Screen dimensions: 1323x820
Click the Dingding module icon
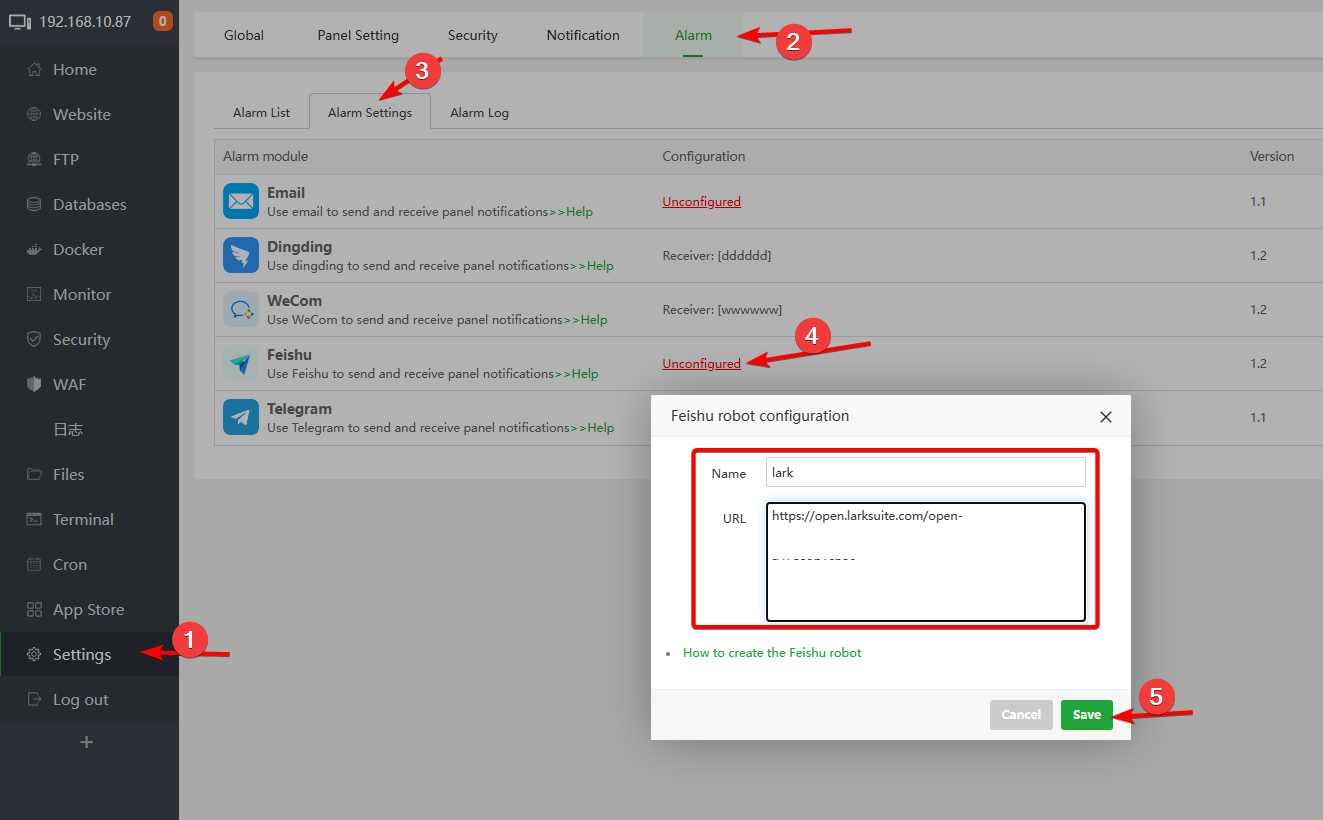(241, 255)
